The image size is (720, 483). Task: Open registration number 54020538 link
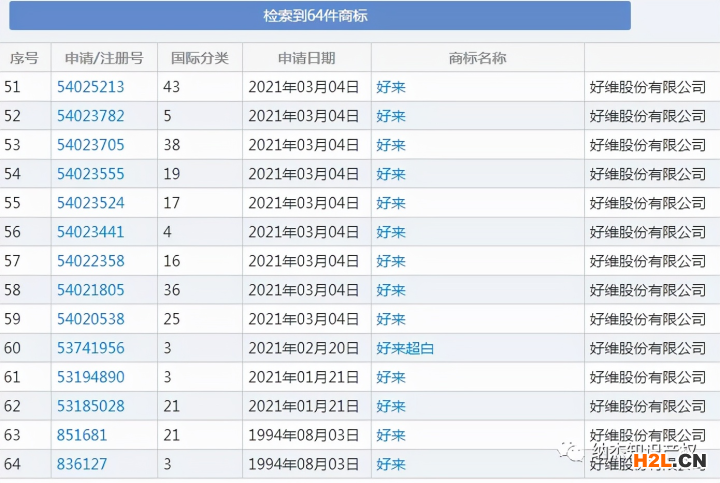90,319
